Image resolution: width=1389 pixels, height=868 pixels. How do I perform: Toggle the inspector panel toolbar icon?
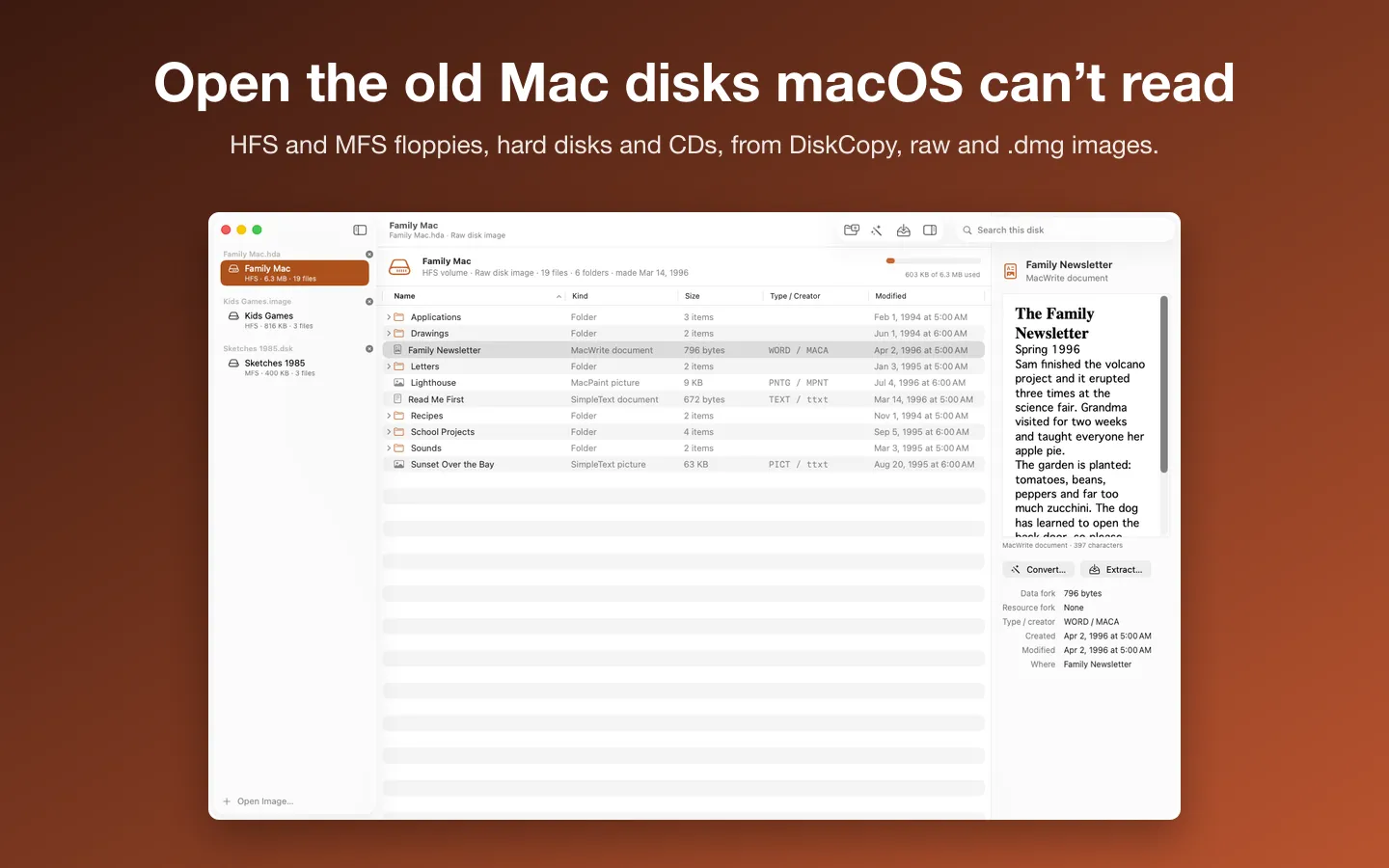tap(930, 231)
